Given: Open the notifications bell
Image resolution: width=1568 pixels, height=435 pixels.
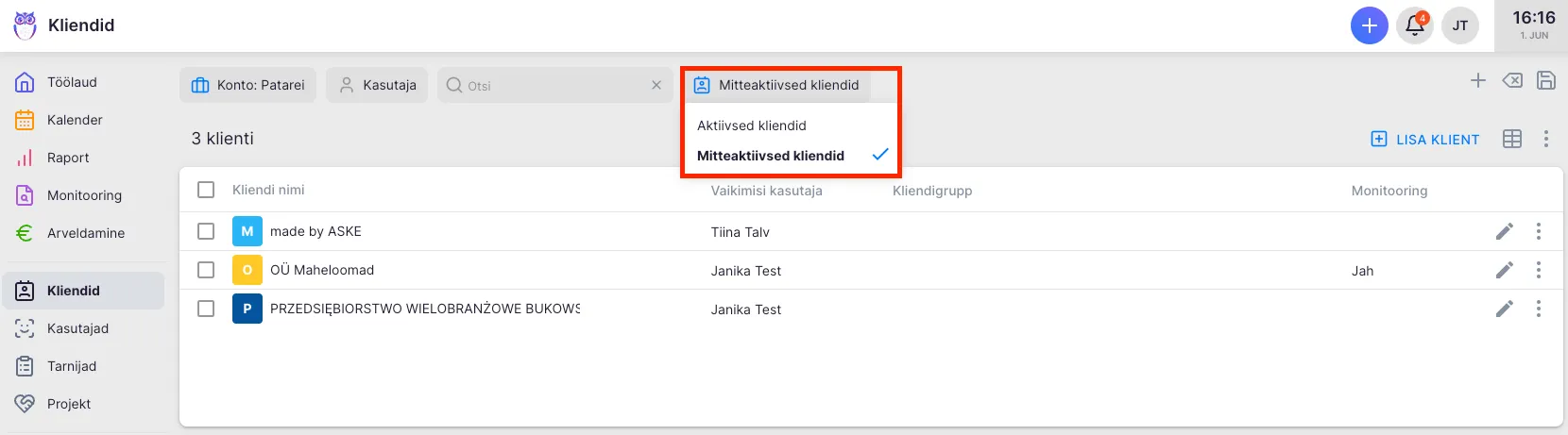Looking at the screenshot, I should pos(1415,25).
